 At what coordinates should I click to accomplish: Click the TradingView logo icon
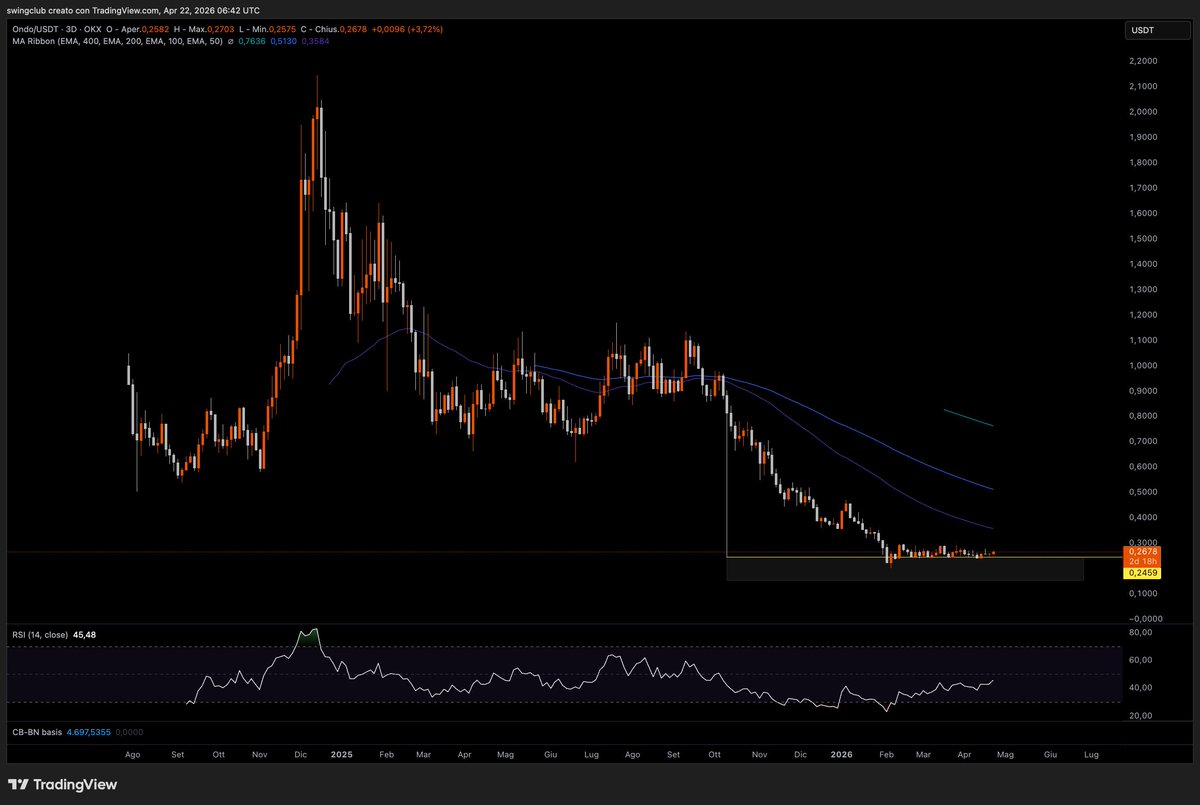(18, 785)
